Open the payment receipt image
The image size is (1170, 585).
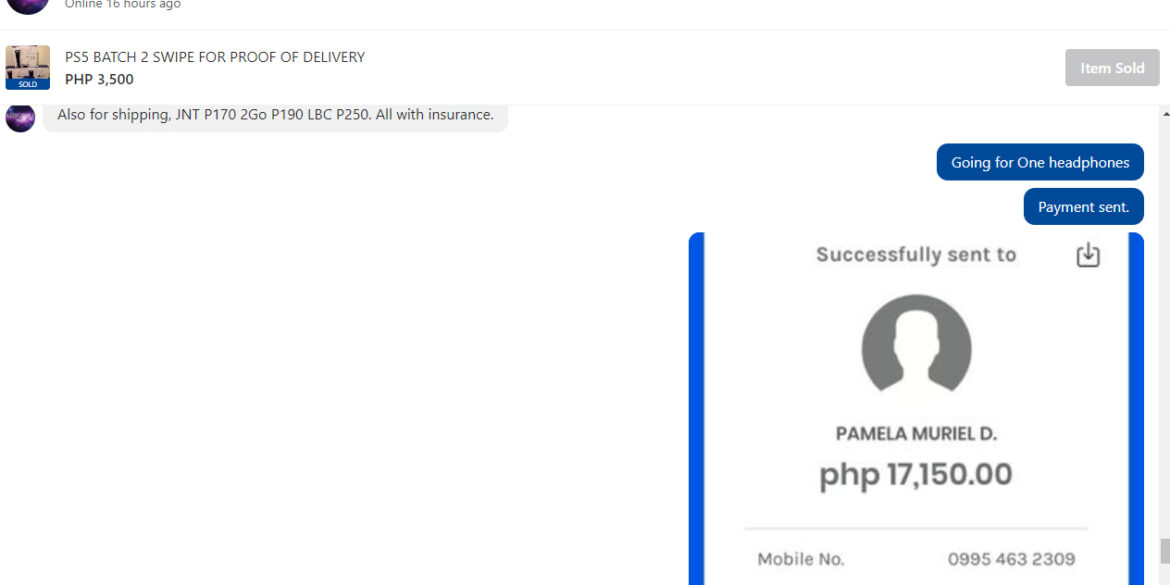[916, 409]
